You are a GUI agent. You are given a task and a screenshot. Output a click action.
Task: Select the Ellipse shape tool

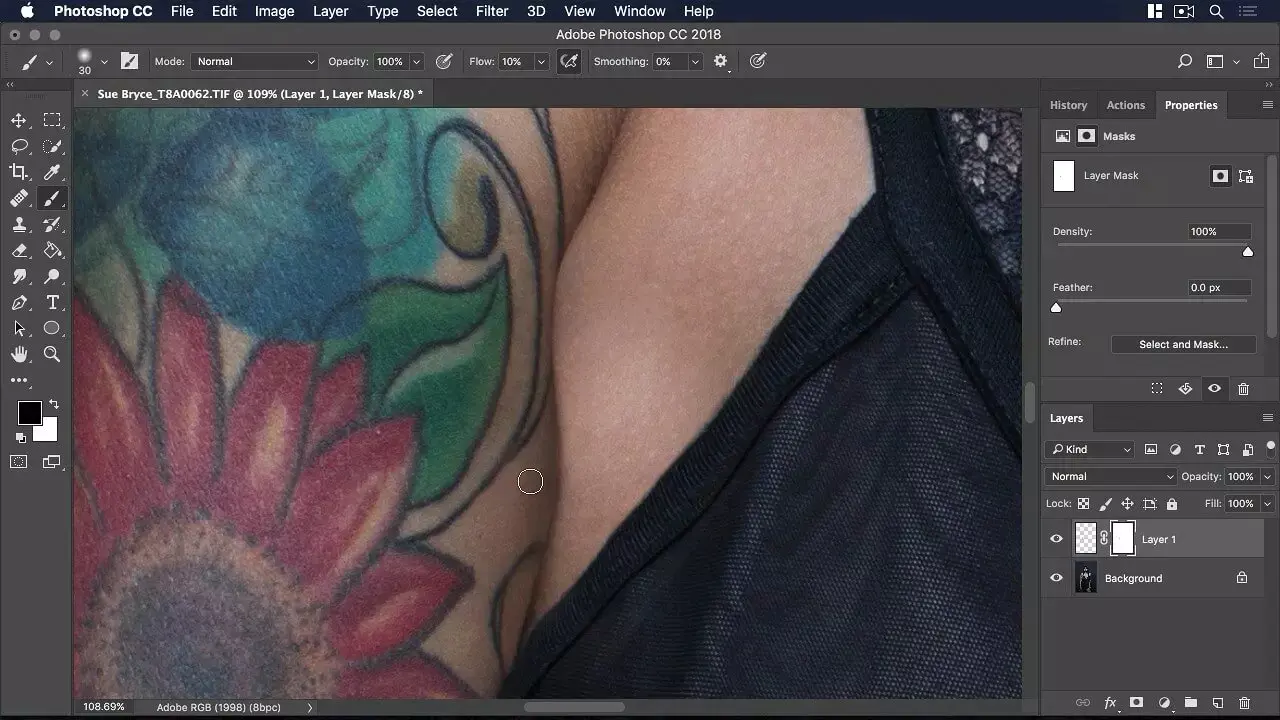pyautogui.click(x=52, y=328)
